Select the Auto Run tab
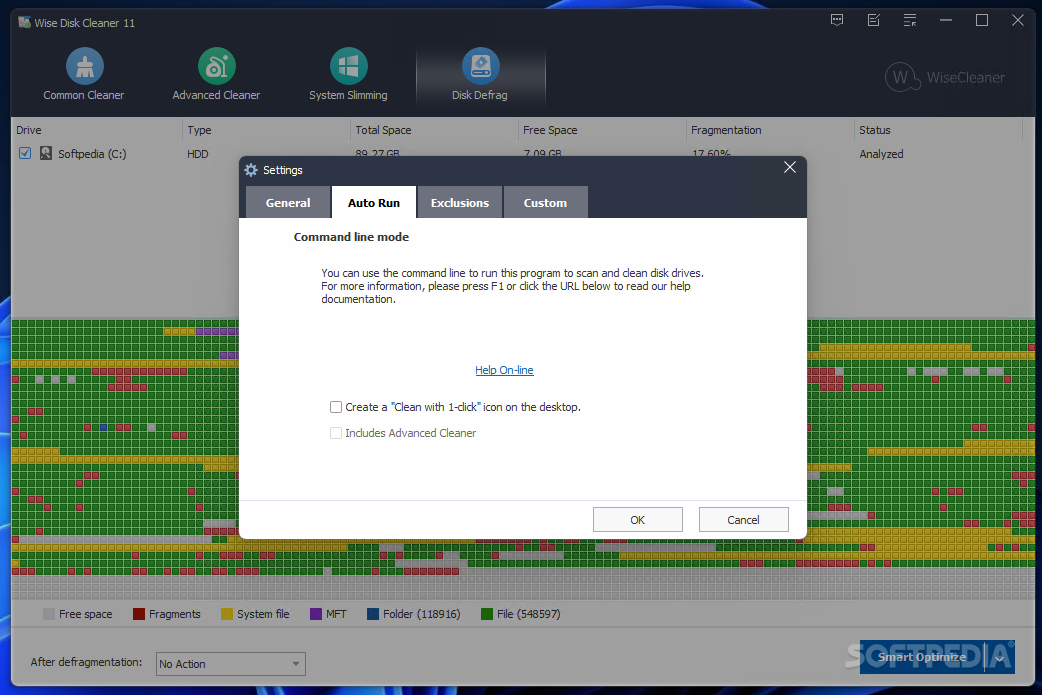This screenshot has height=695, width=1042. tap(373, 203)
